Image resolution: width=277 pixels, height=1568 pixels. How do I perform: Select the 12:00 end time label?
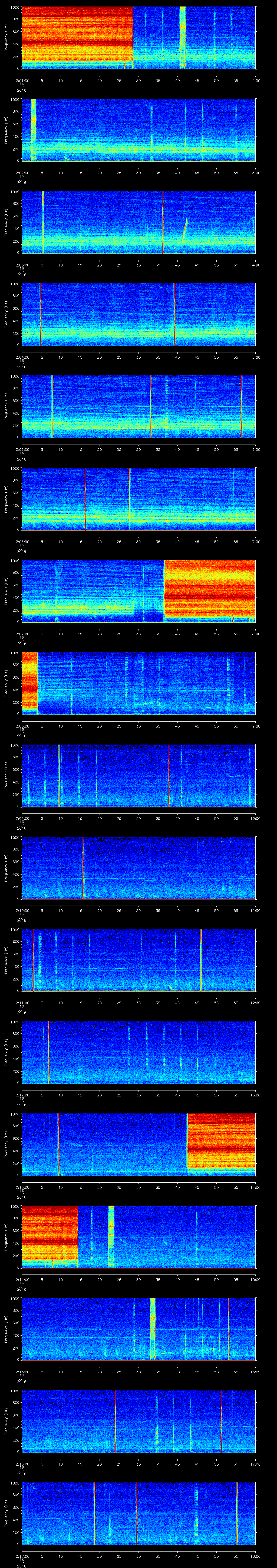click(256, 1003)
